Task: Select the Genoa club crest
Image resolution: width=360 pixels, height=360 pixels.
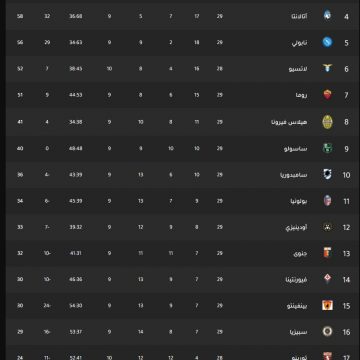Action: point(327,253)
